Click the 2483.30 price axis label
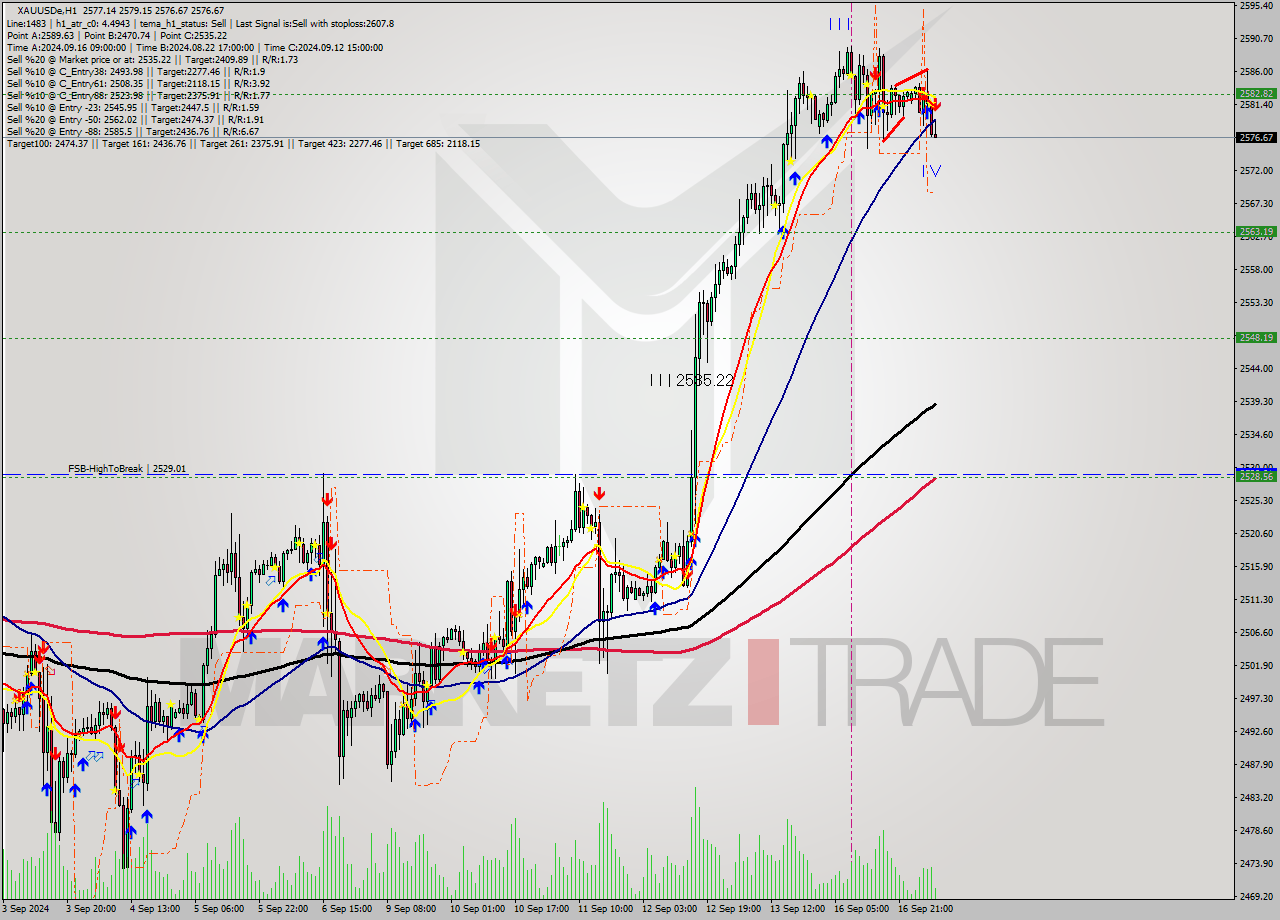Image resolution: width=1280 pixels, height=920 pixels. [x=1256, y=798]
